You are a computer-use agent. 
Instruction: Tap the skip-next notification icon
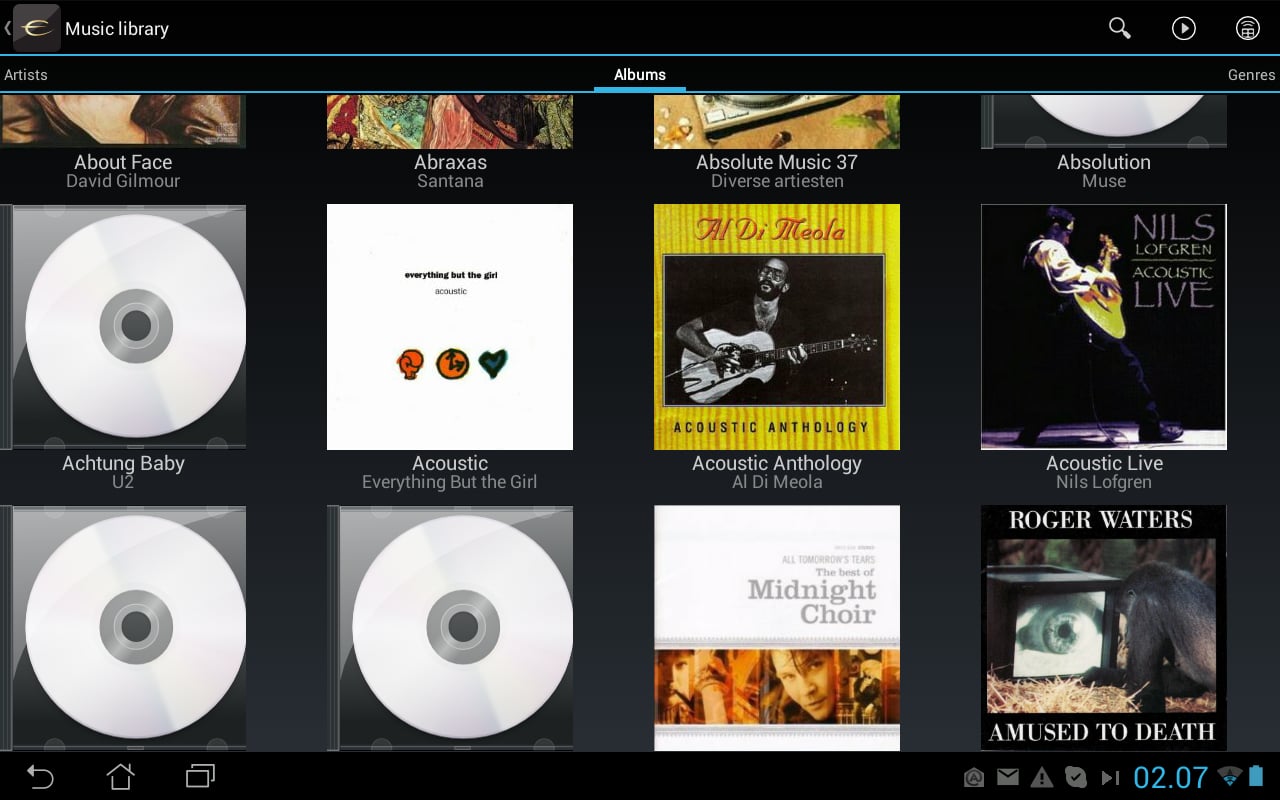click(x=1110, y=777)
